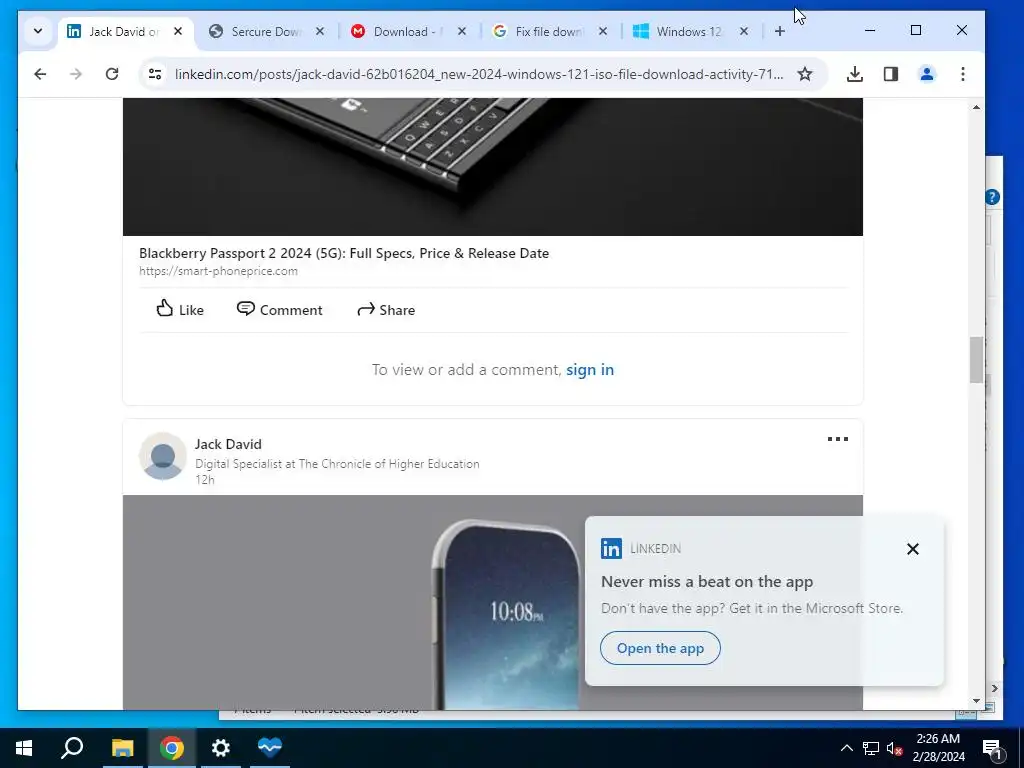
Task: Close the MEGA Download tab
Action: click(x=462, y=31)
